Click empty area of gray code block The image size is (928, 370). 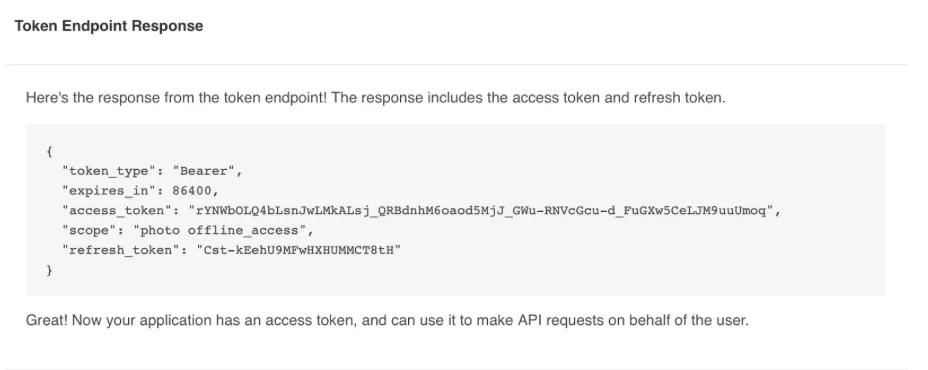(x=651, y=260)
